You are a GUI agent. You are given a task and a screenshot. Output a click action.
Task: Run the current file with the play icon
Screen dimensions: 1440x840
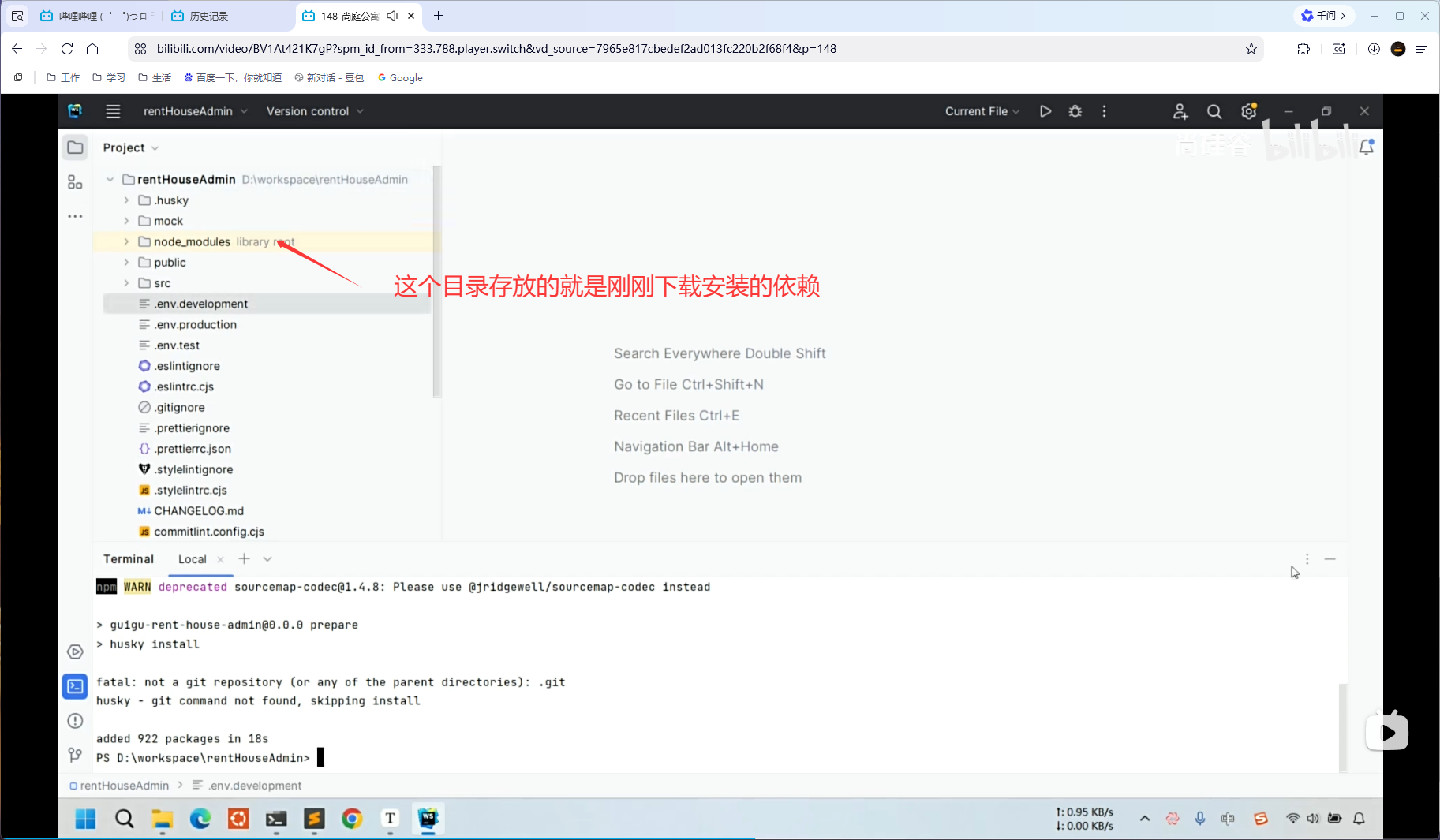click(1045, 111)
